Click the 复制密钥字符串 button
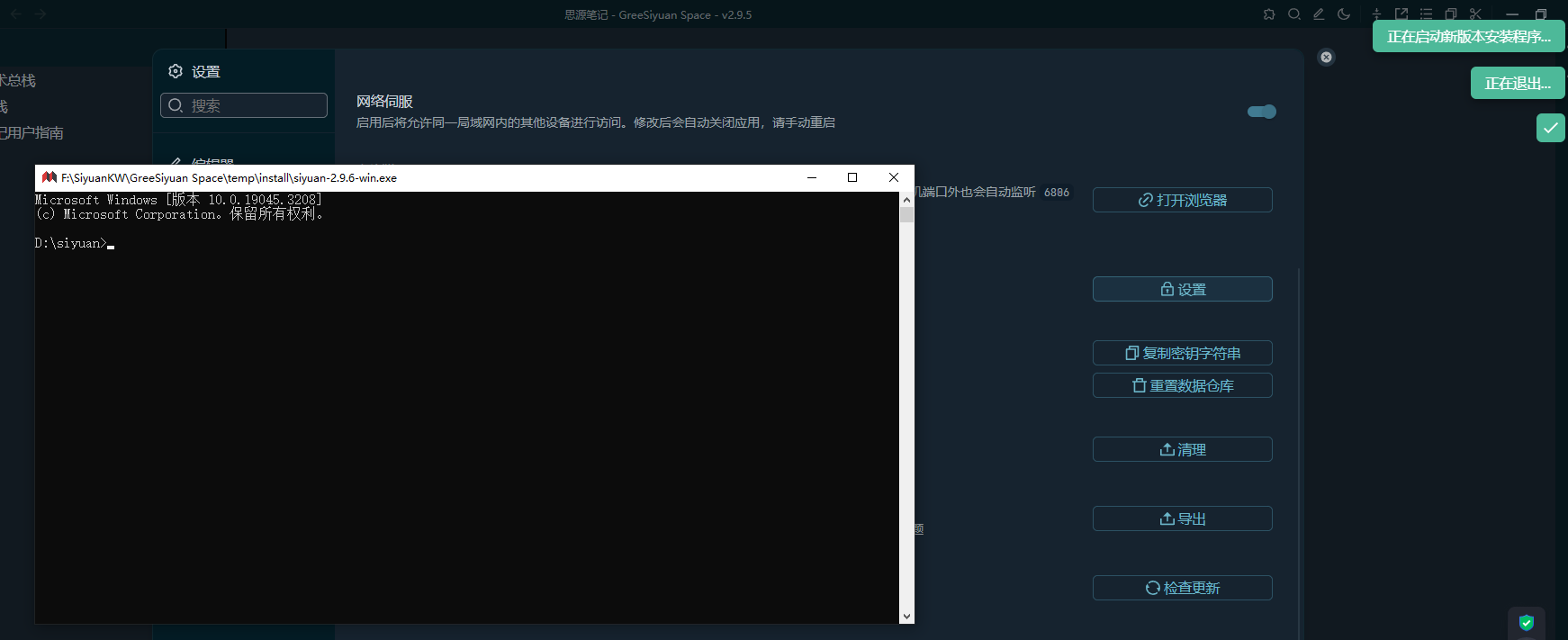 1182,353
